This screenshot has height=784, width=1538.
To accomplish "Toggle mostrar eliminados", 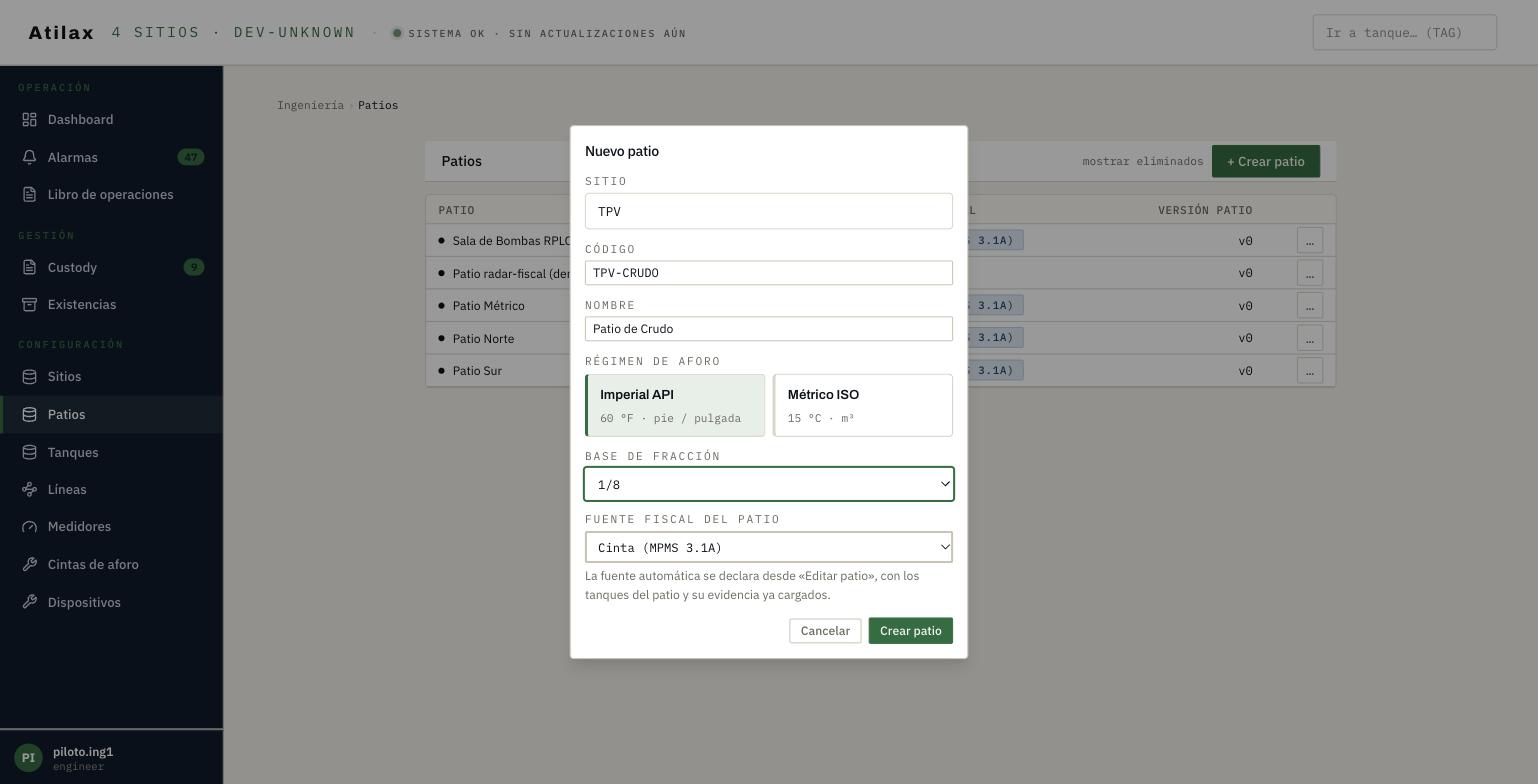I will pos(1143,161).
